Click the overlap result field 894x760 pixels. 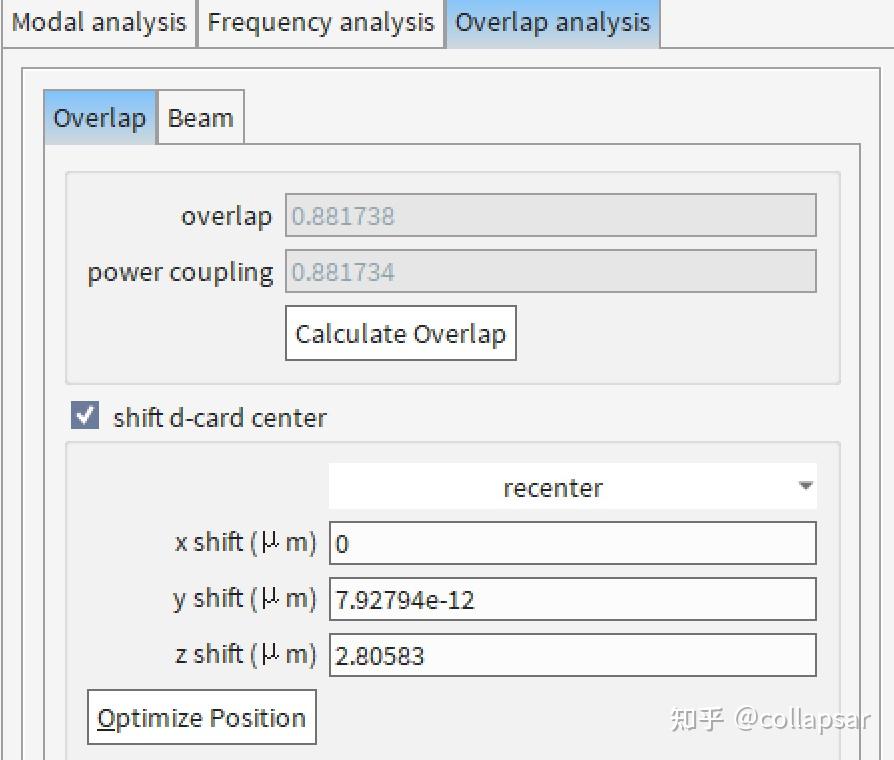(x=550, y=216)
